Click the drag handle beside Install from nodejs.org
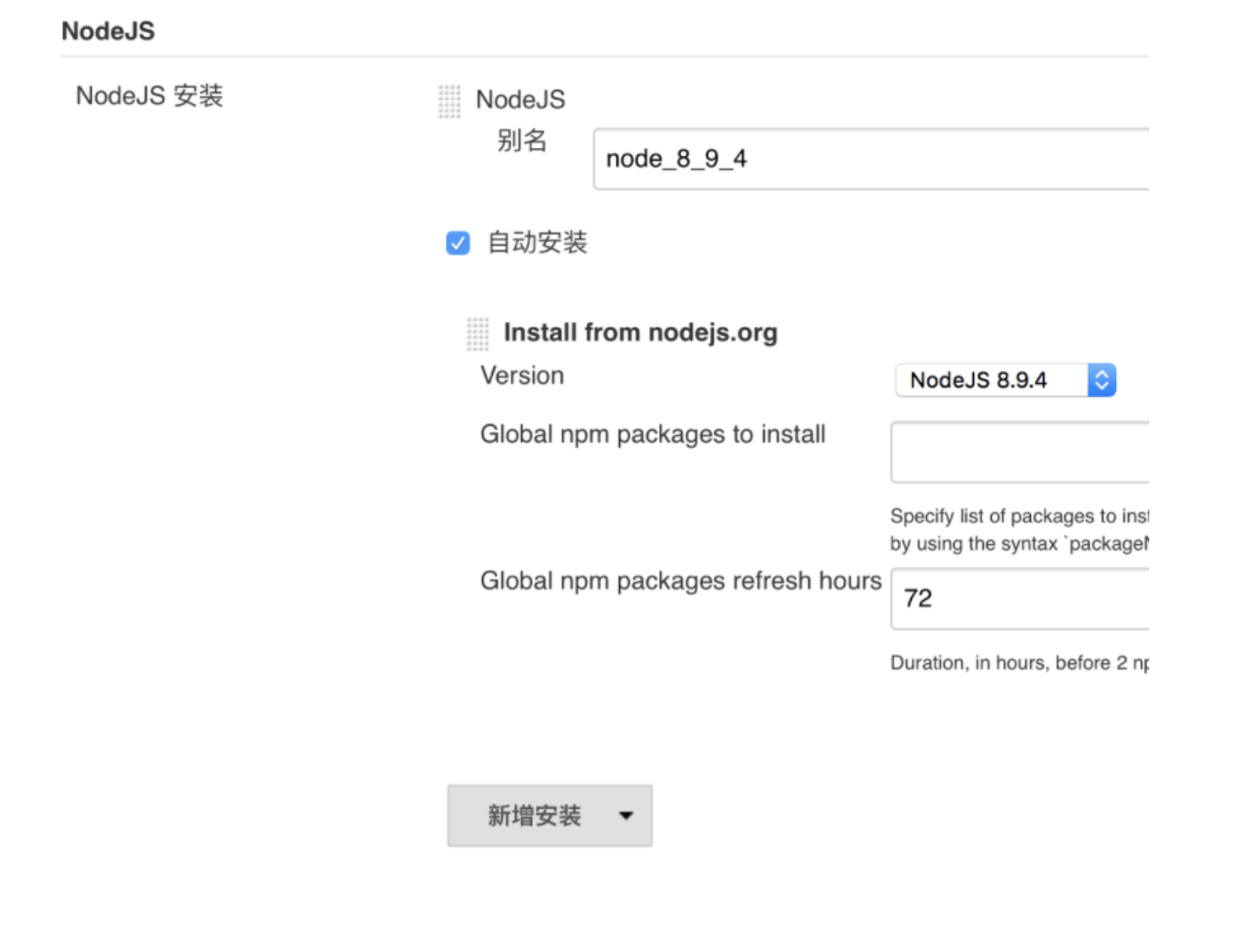This screenshot has height=952, width=1260. pos(478,334)
